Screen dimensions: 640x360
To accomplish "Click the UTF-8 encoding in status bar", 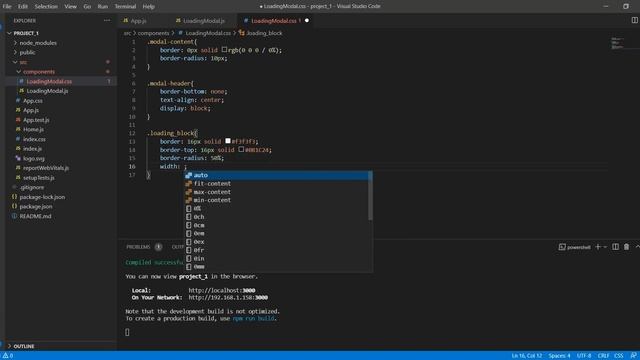I will 584,356.
